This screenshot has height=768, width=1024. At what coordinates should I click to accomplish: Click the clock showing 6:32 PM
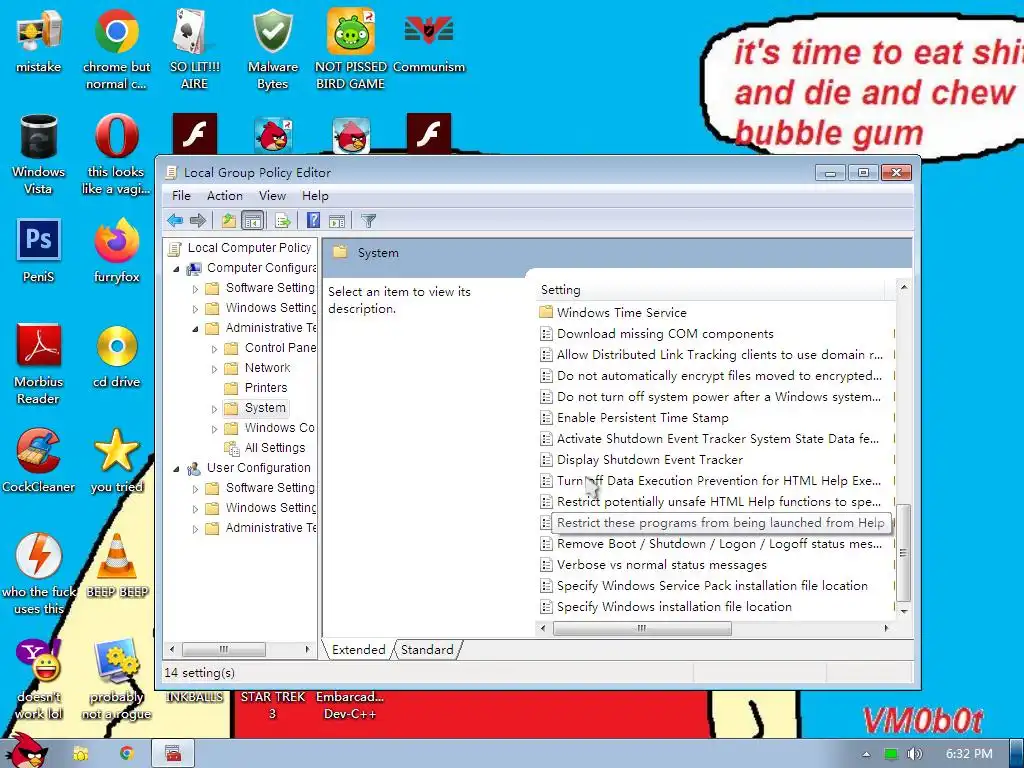pos(968,754)
